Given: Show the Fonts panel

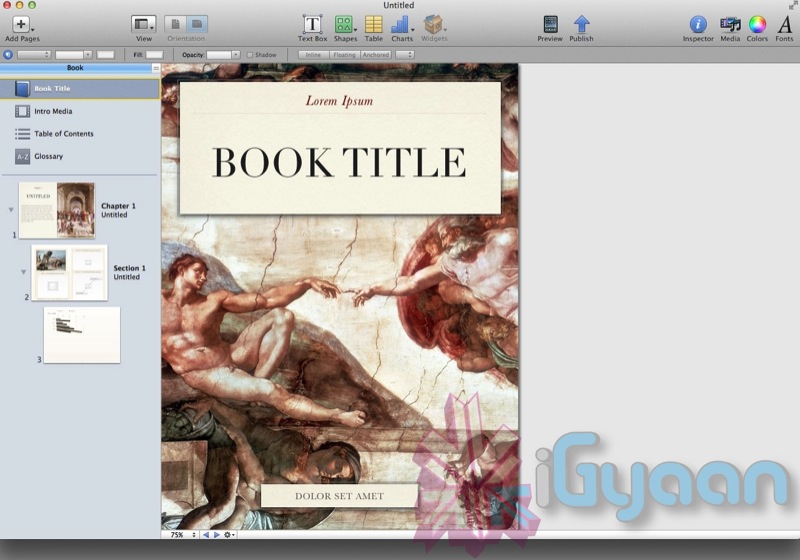Looking at the screenshot, I should tap(784, 24).
